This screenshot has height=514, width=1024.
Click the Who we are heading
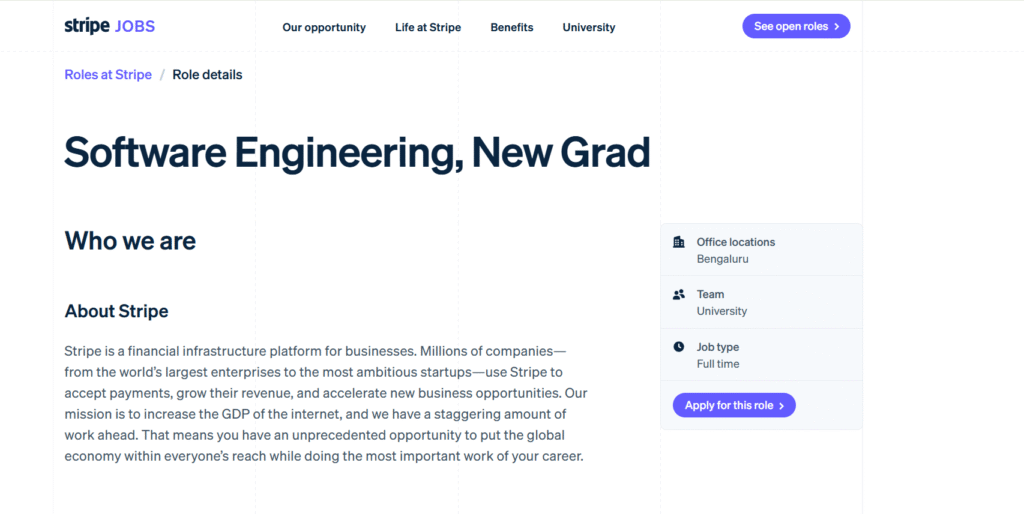coord(130,240)
